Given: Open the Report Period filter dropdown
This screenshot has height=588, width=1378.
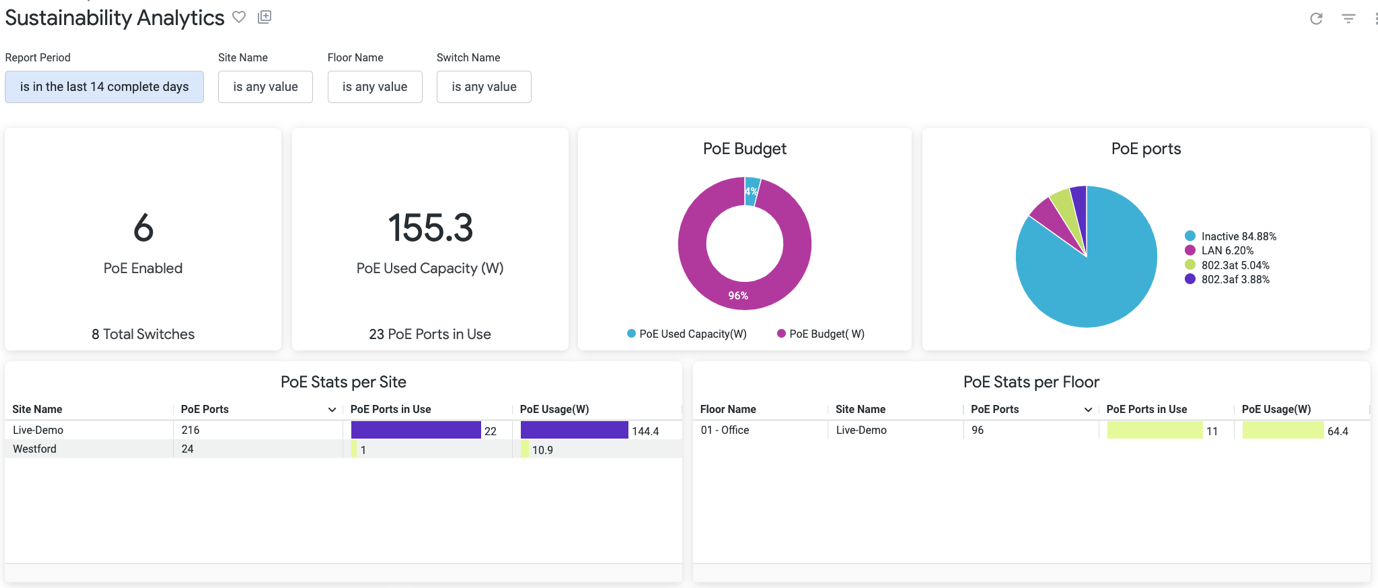Looking at the screenshot, I should (104, 87).
